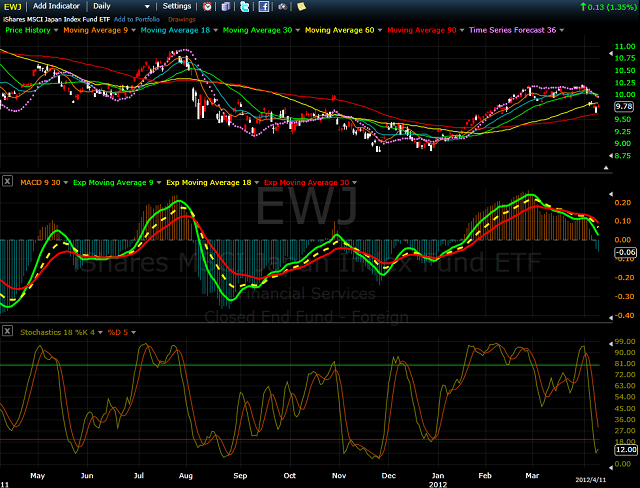Screen dimensions: 640x488
Task: Click the stacked cubes icon in the toolbar
Action: point(226,7)
